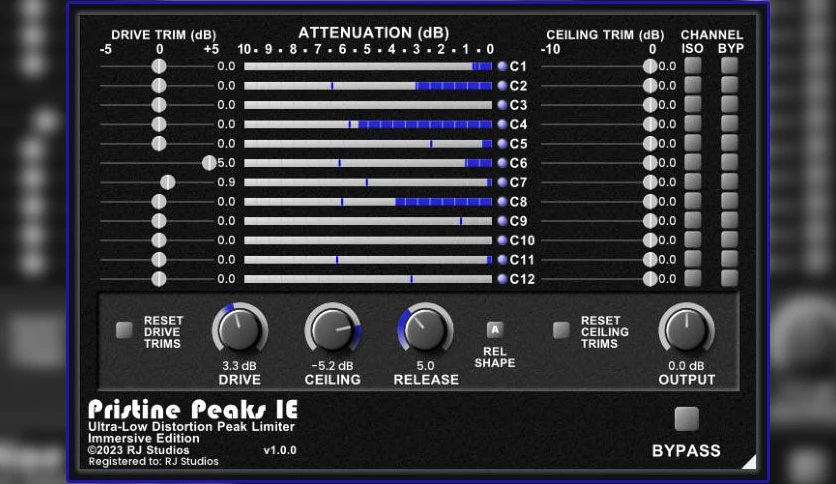836x484 pixels.
Task: Click the C2 attenuation meter bar
Action: [x=368, y=85]
